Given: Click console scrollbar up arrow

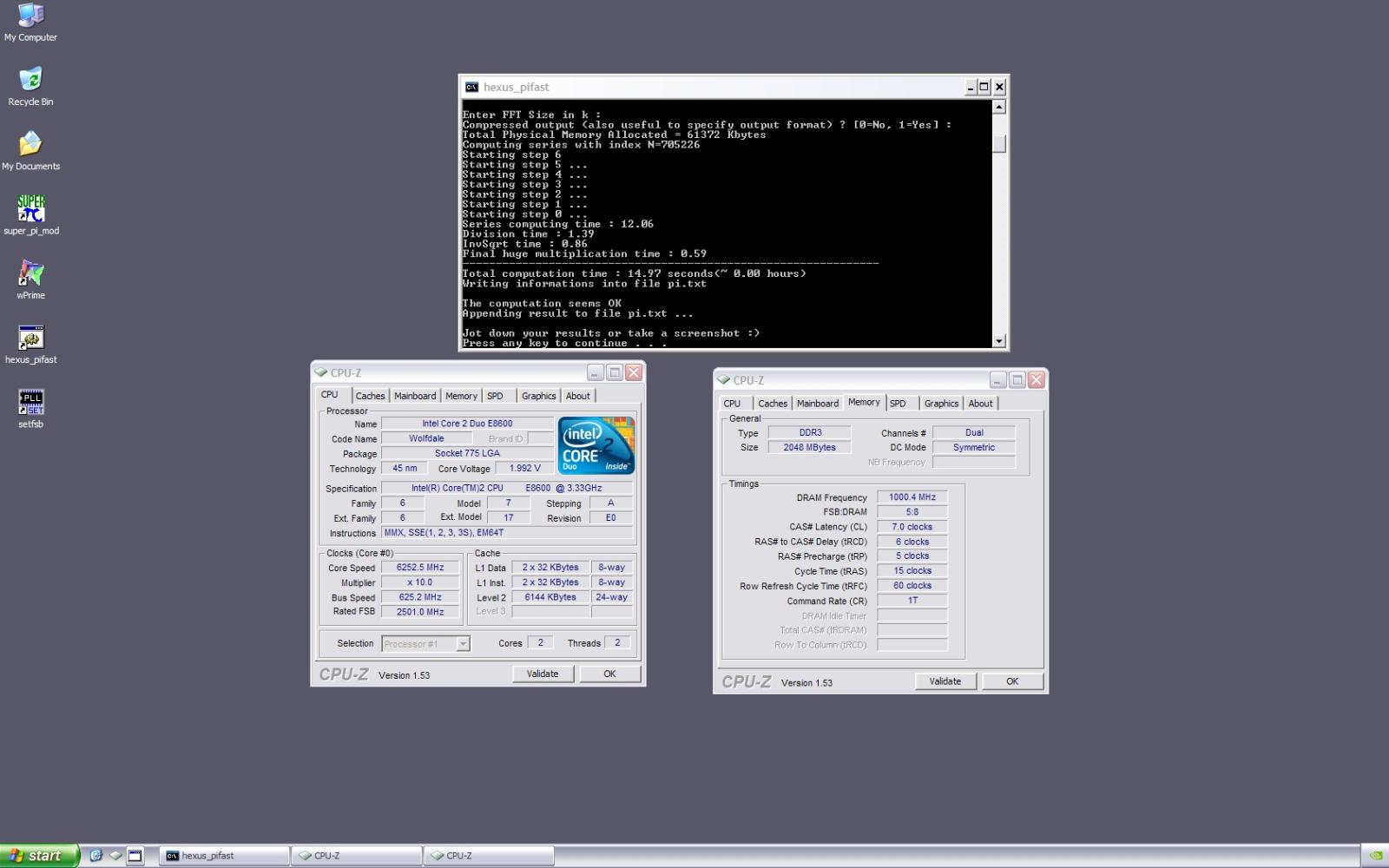Looking at the screenshot, I should [999, 107].
